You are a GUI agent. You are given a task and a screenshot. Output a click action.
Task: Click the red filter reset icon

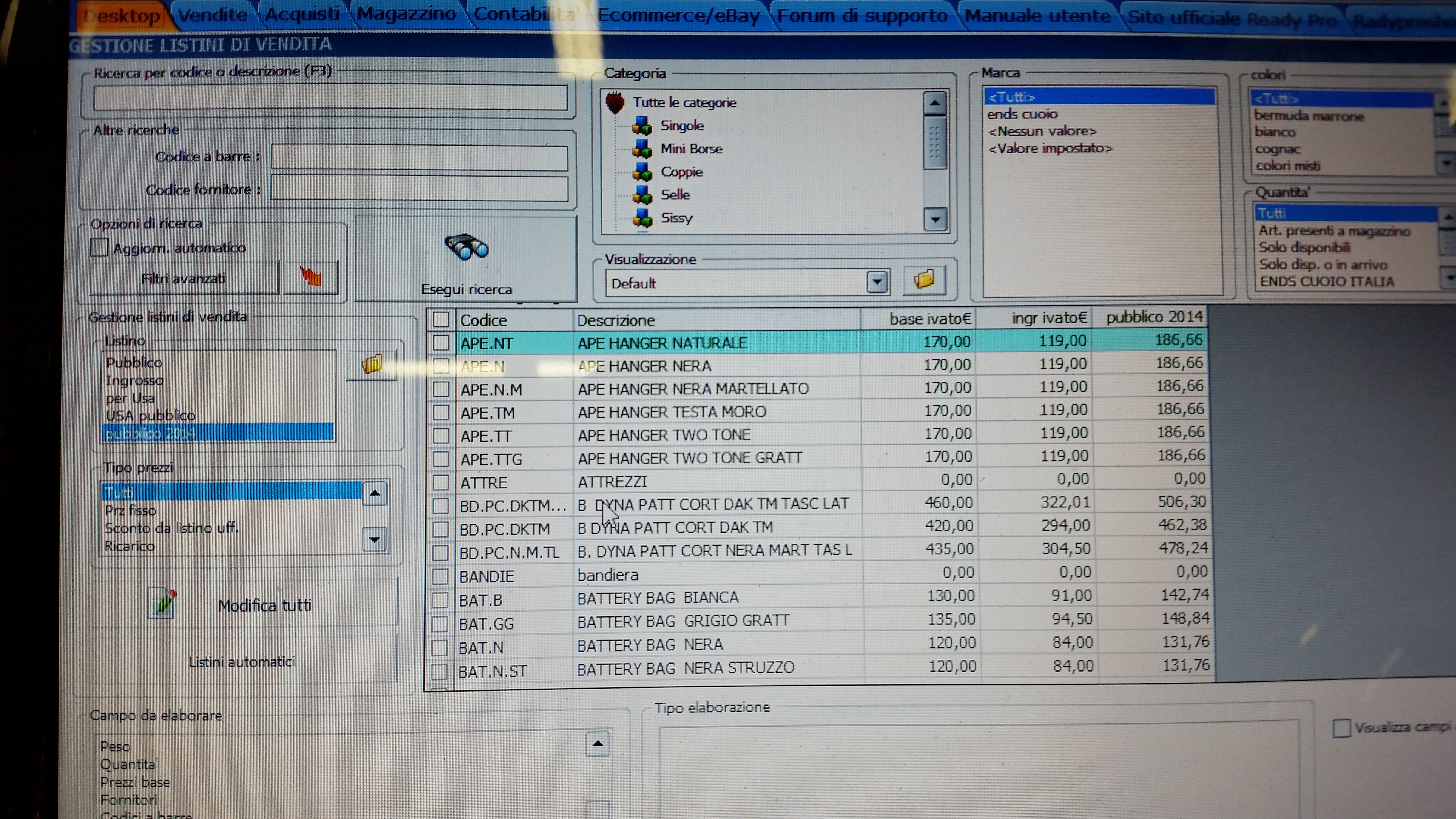[x=311, y=277]
